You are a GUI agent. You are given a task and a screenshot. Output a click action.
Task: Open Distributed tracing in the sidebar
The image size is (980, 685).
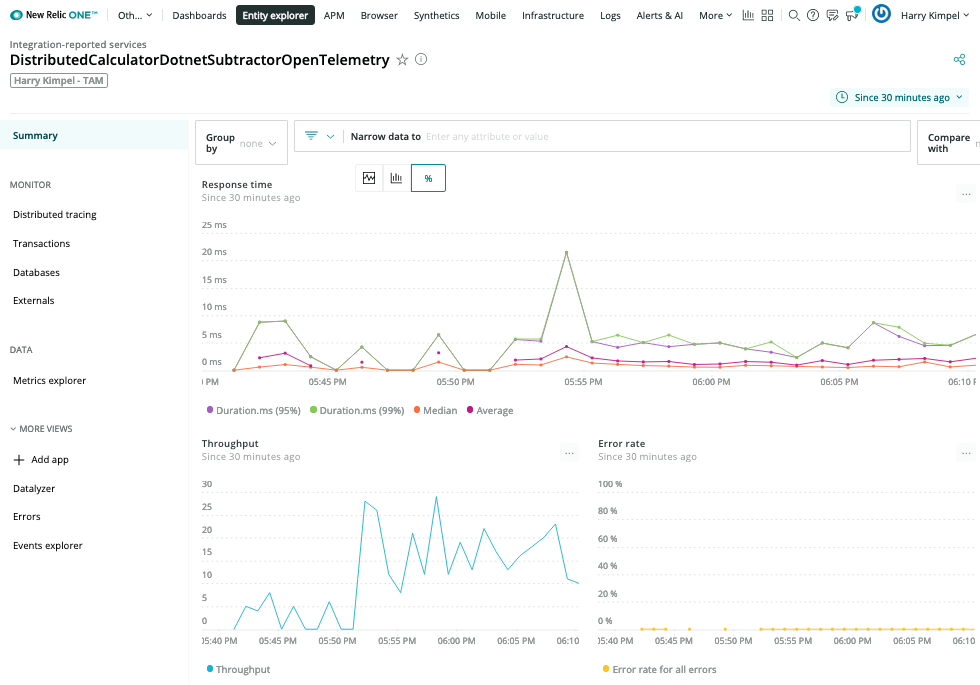55,215
